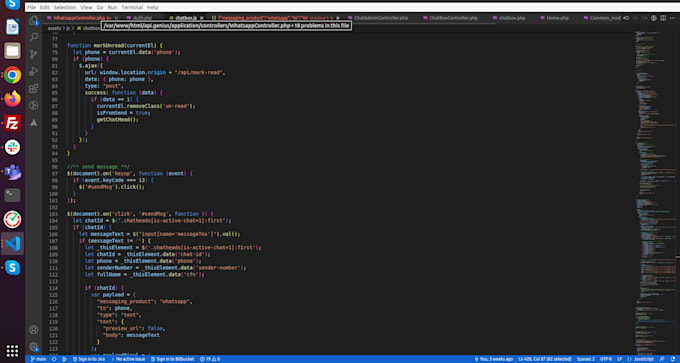Click the notifications bell in status bar
Screen dimensions: 680x363
coord(673,359)
